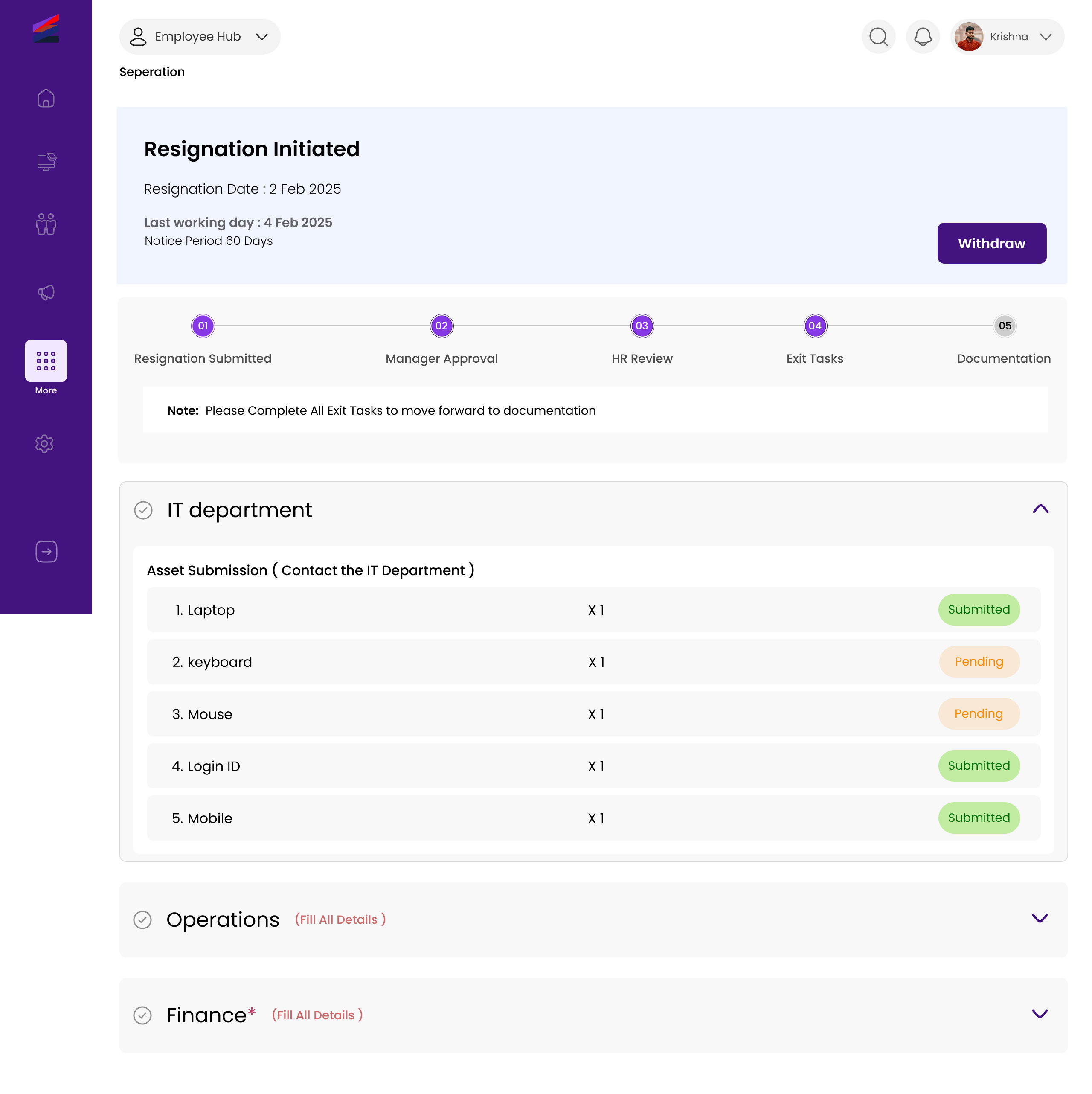The image size is (1092, 1094).
Task: Open the monitor/assets sidebar icon
Action: [46, 162]
